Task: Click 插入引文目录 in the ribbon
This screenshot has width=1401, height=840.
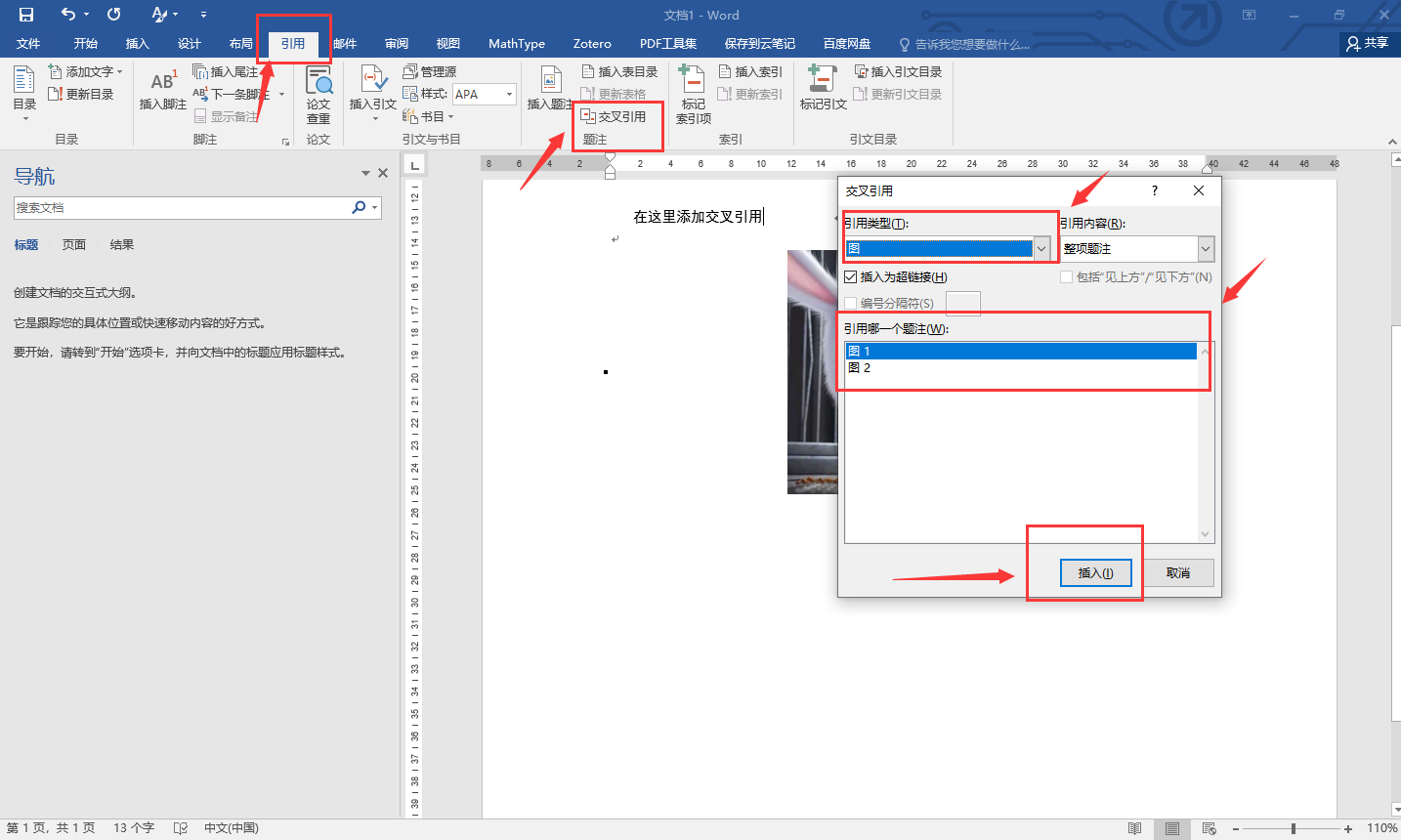Action: click(898, 71)
